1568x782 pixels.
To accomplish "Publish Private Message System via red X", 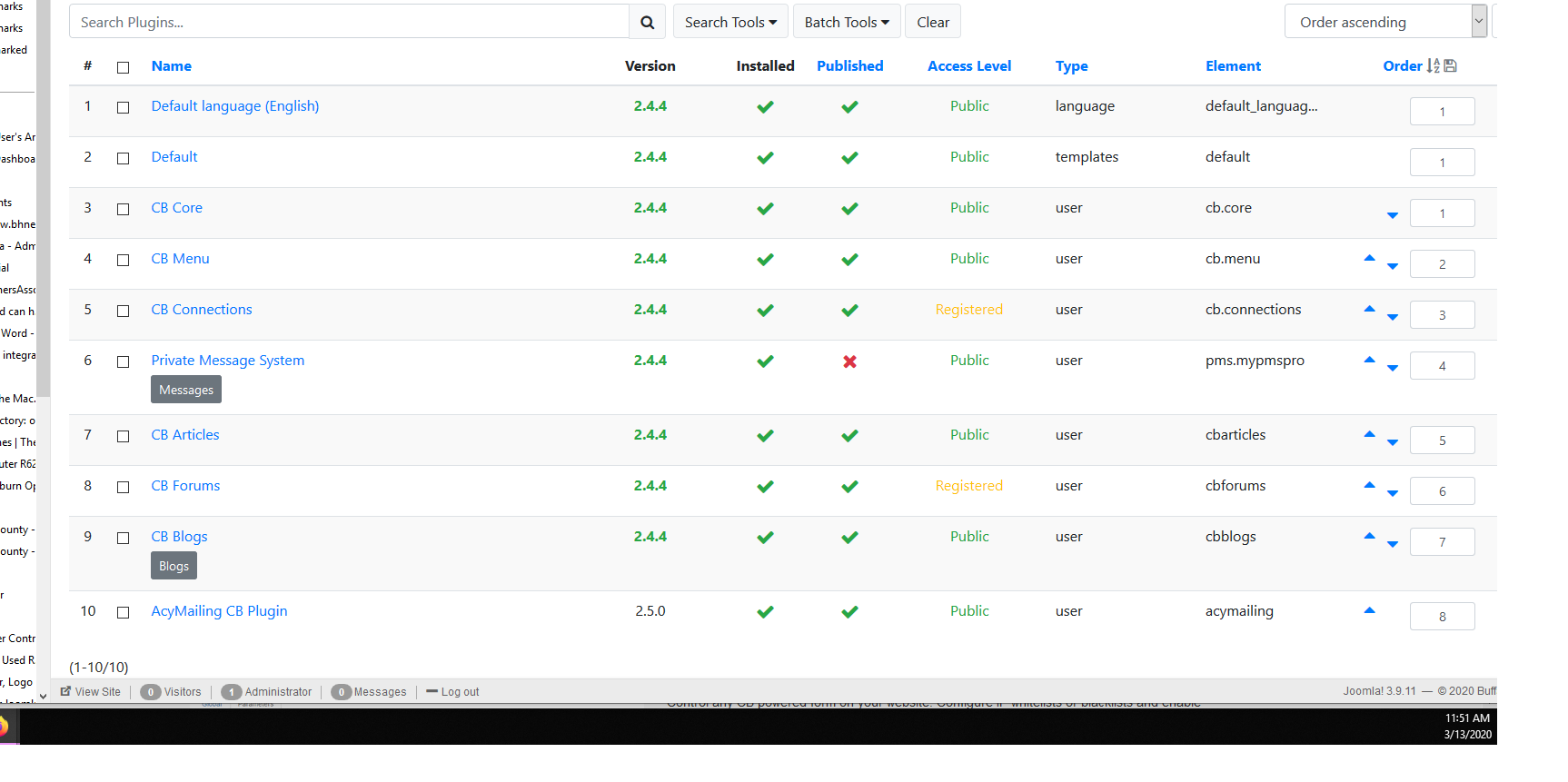I will click(x=849, y=361).
